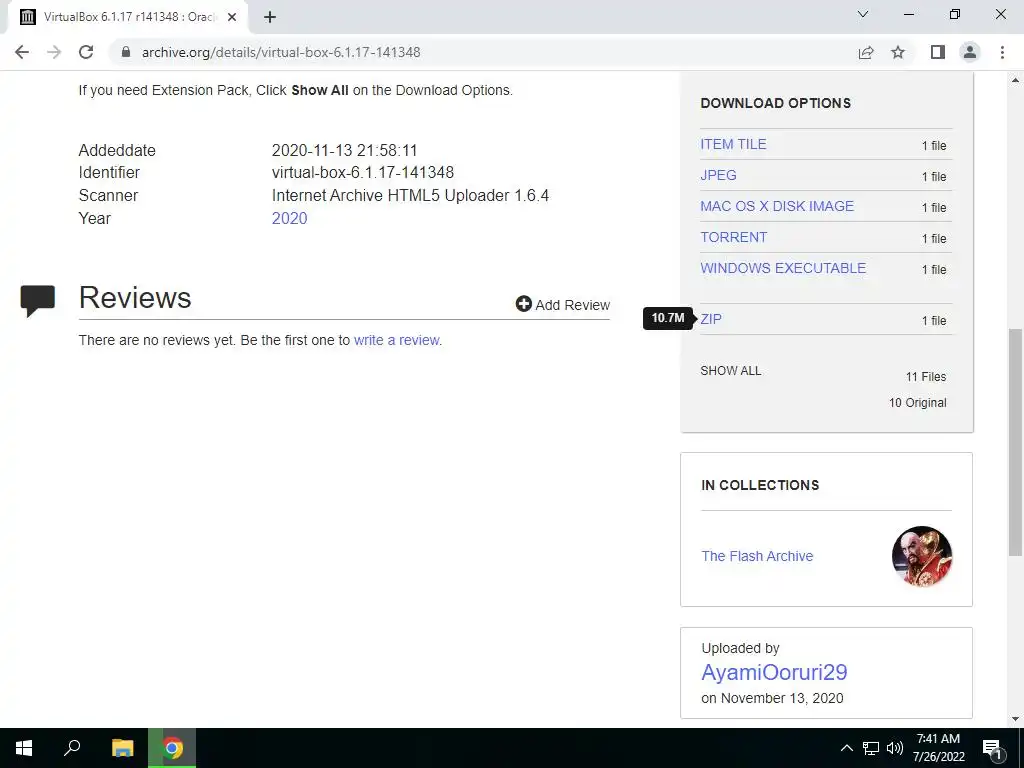Reload the archive.org page
This screenshot has width=1024, height=768.
click(x=86, y=52)
